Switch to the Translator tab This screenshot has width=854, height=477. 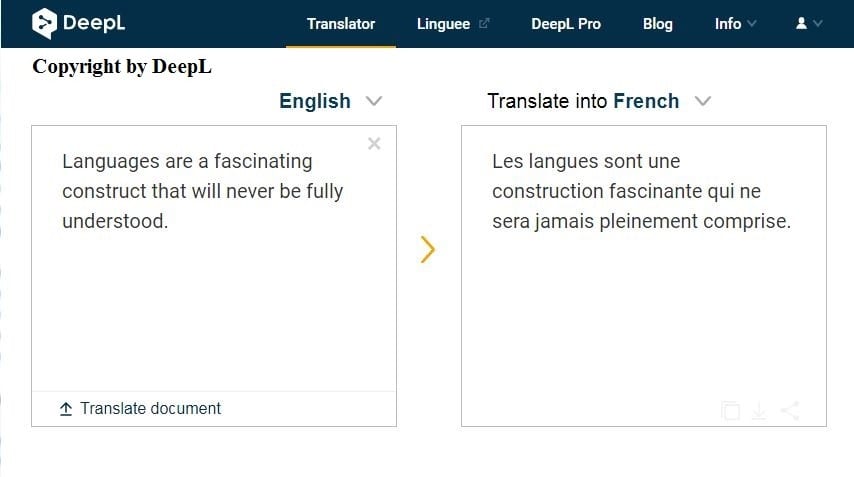(x=341, y=23)
